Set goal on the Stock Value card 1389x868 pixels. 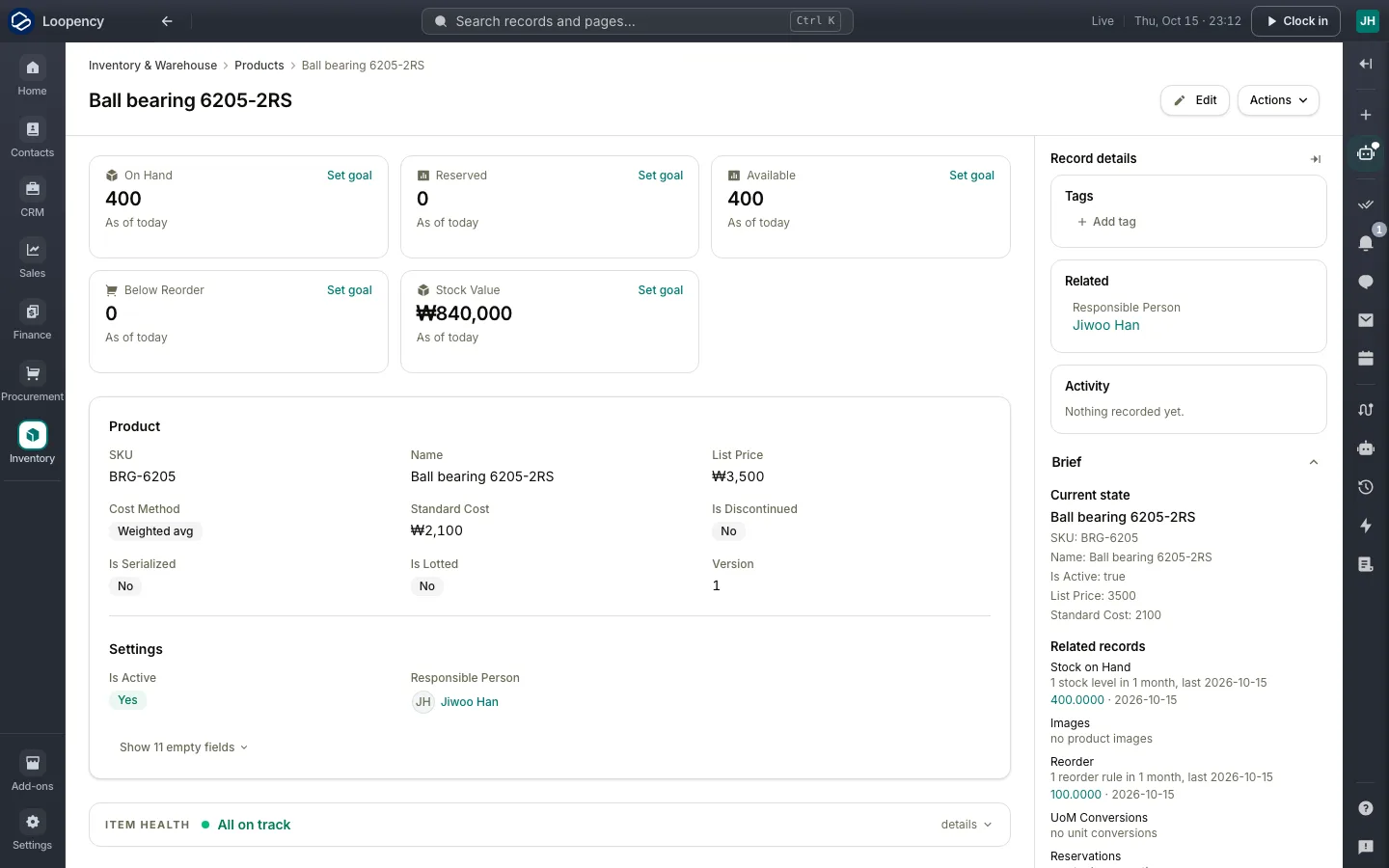661,290
